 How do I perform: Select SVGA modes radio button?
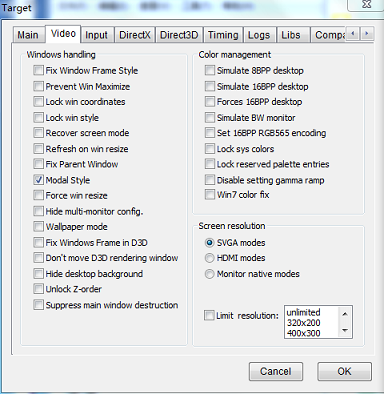click(x=209, y=243)
